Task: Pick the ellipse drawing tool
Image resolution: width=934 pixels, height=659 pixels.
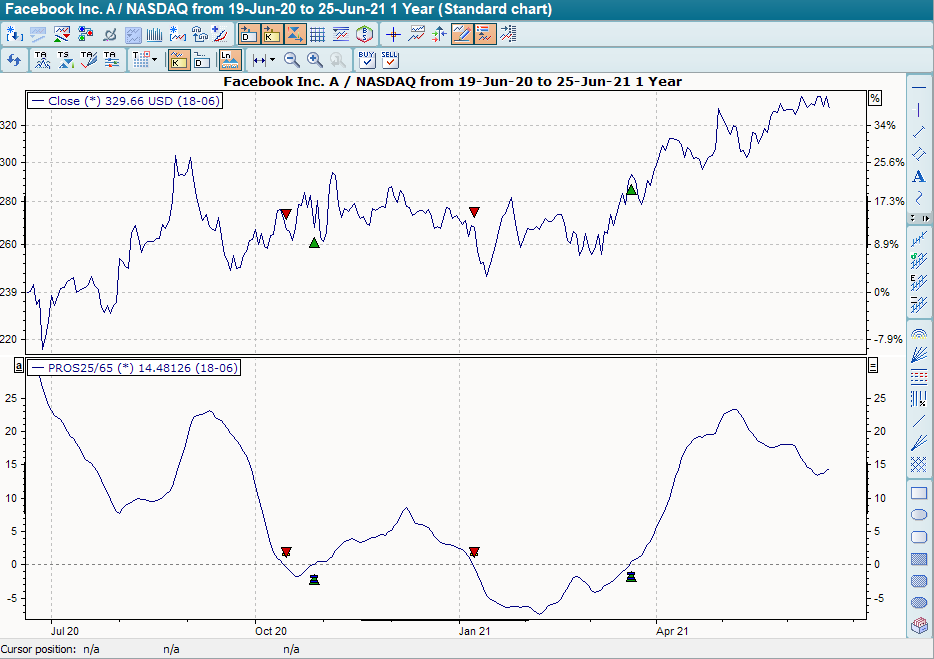Action: (x=918, y=514)
